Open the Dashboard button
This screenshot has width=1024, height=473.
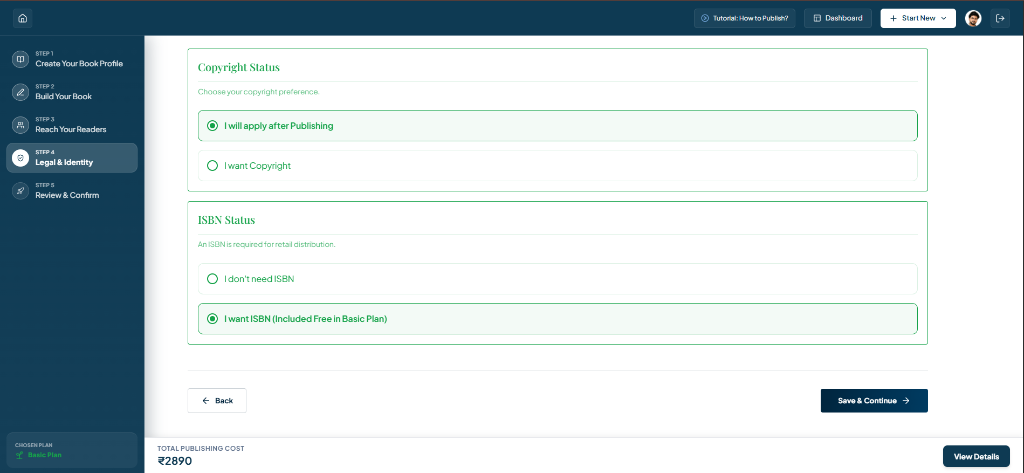pyautogui.click(x=838, y=18)
